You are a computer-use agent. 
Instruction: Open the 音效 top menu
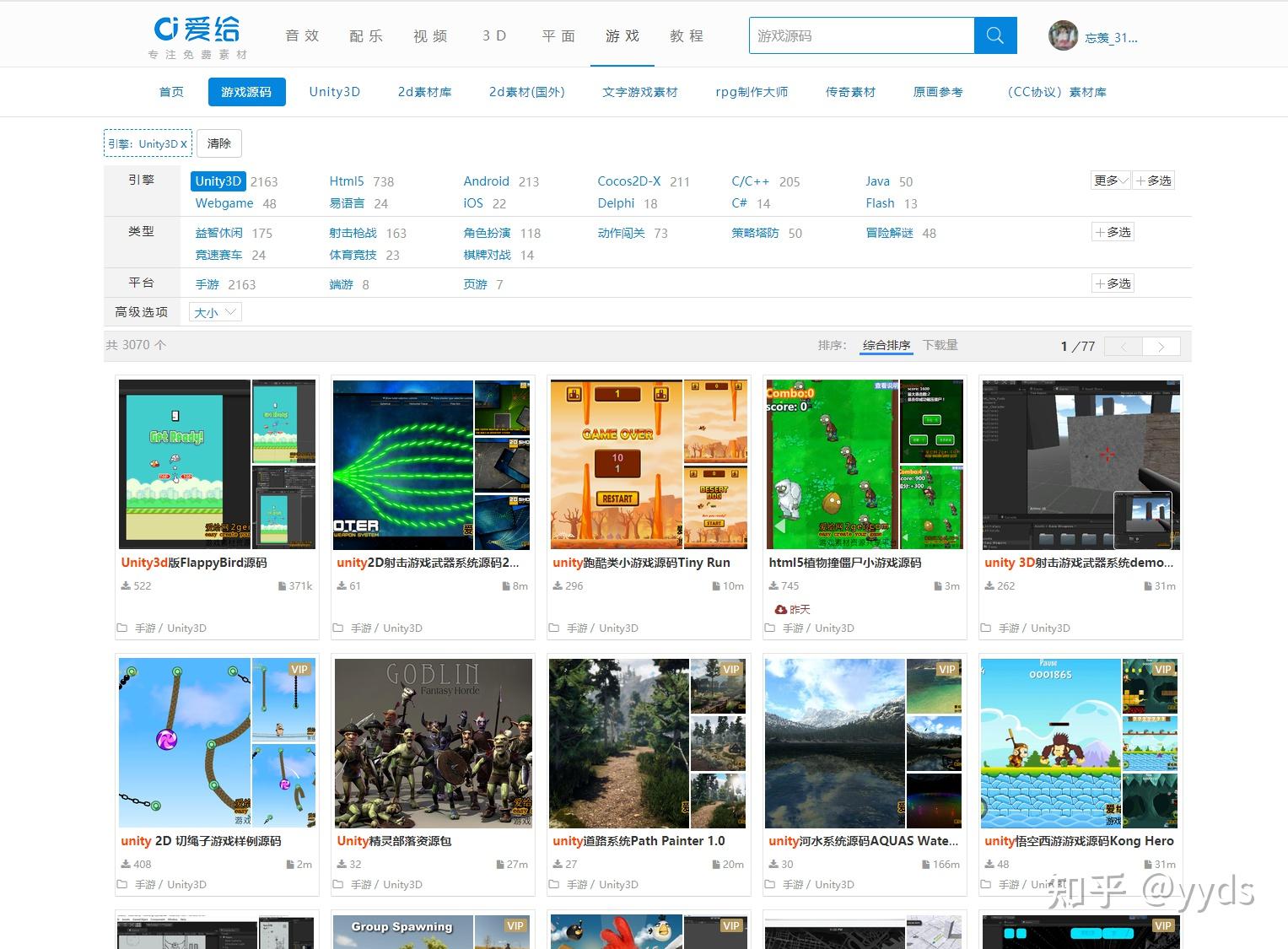302,35
